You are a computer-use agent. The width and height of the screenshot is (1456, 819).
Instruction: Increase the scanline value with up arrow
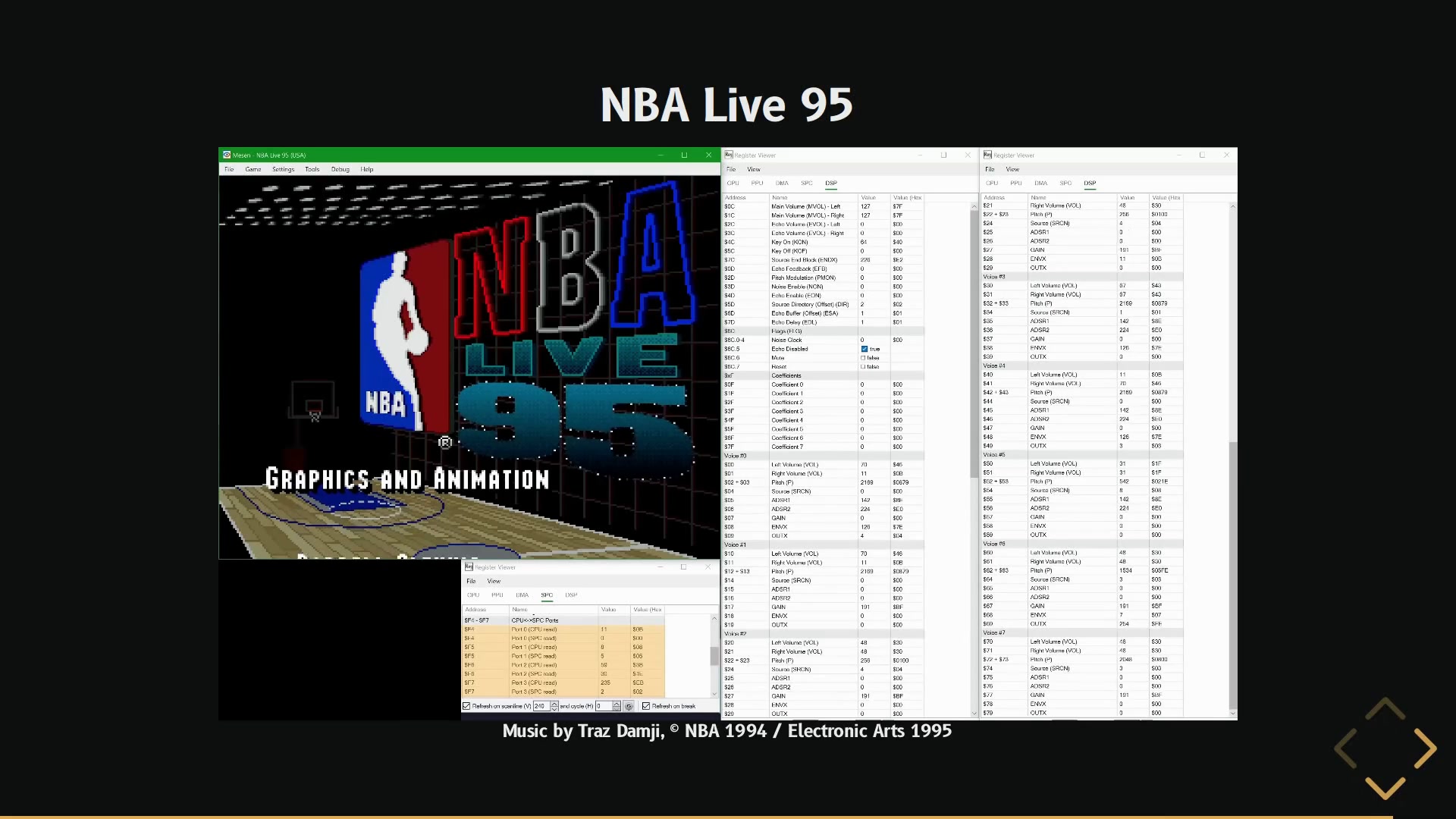554,704
